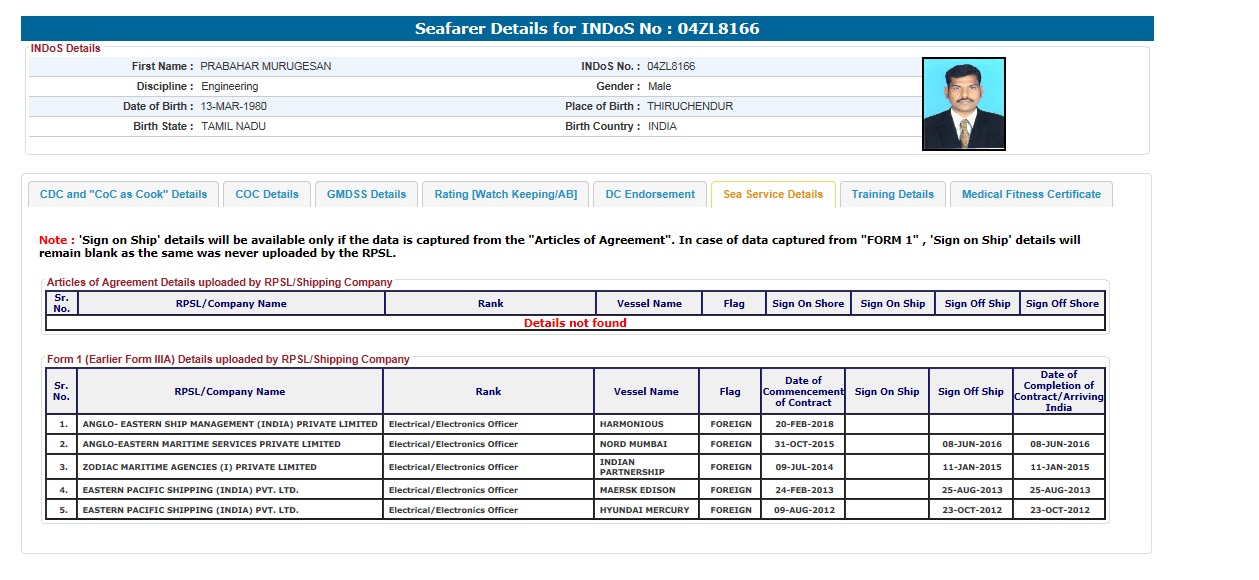View the Training Details tab
This screenshot has width=1259, height=580.
892,194
